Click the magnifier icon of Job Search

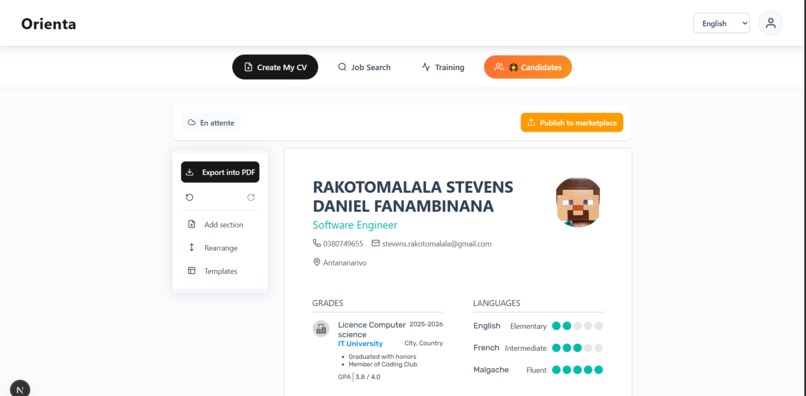click(342, 67)
